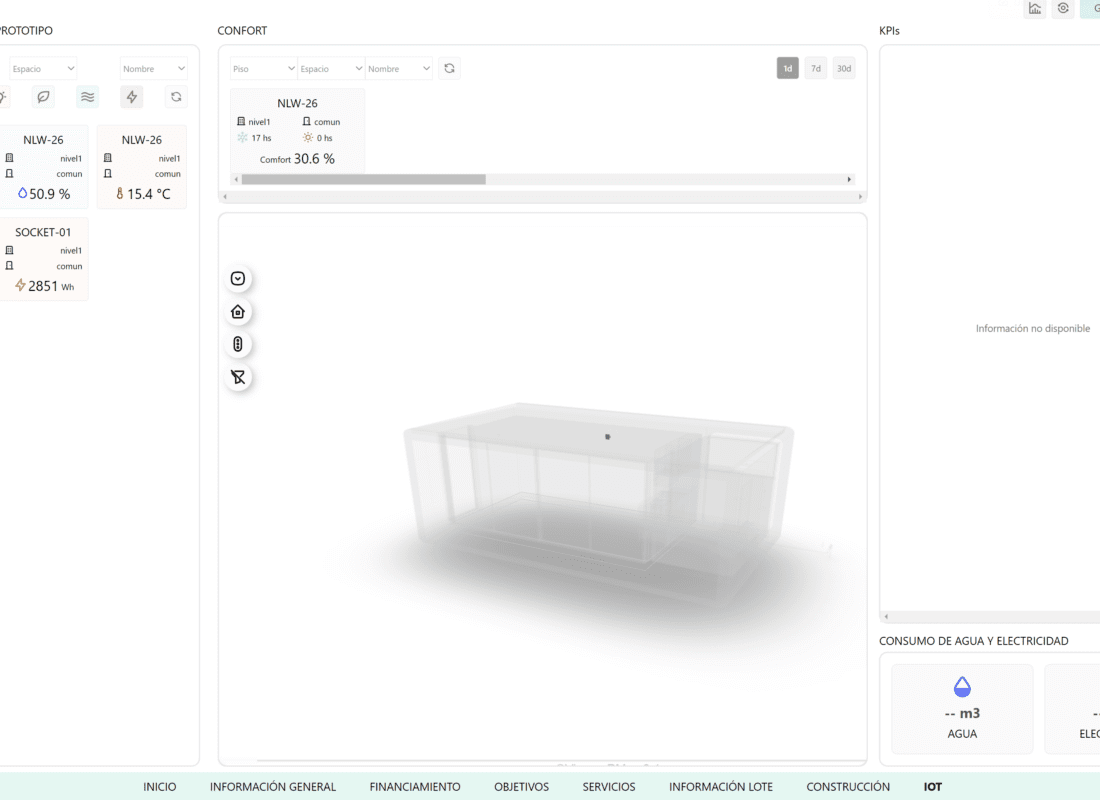Click the home view button in 3D viewer
Screen dimensions: 1100x800
(x=238, y=312)
